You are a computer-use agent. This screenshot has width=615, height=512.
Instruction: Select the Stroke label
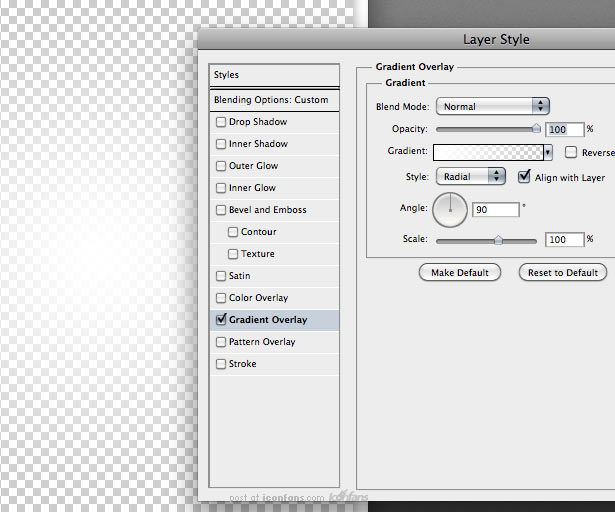tap(242, 364)
